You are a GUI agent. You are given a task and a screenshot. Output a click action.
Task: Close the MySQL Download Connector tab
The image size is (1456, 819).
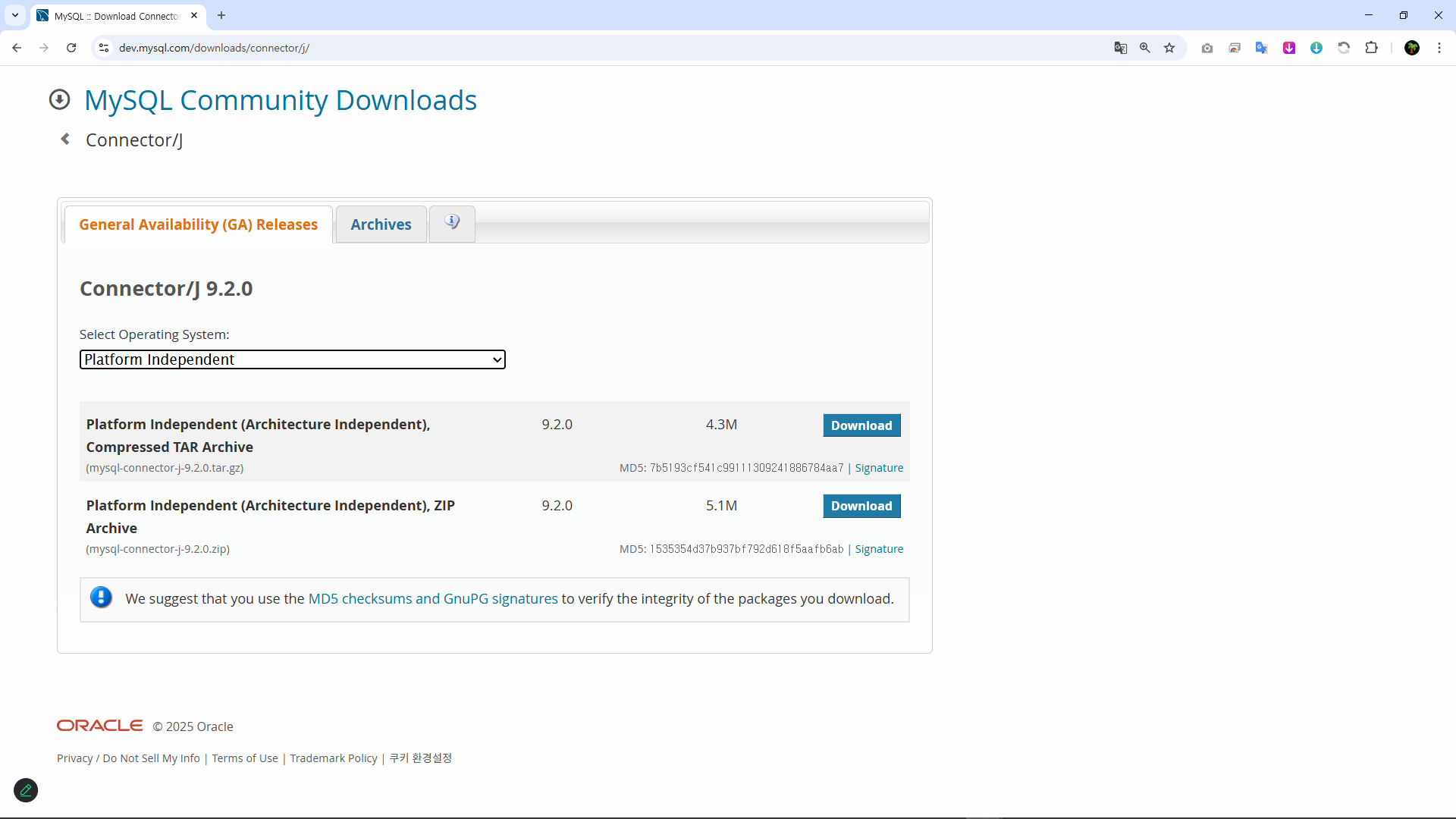[194, 15]
